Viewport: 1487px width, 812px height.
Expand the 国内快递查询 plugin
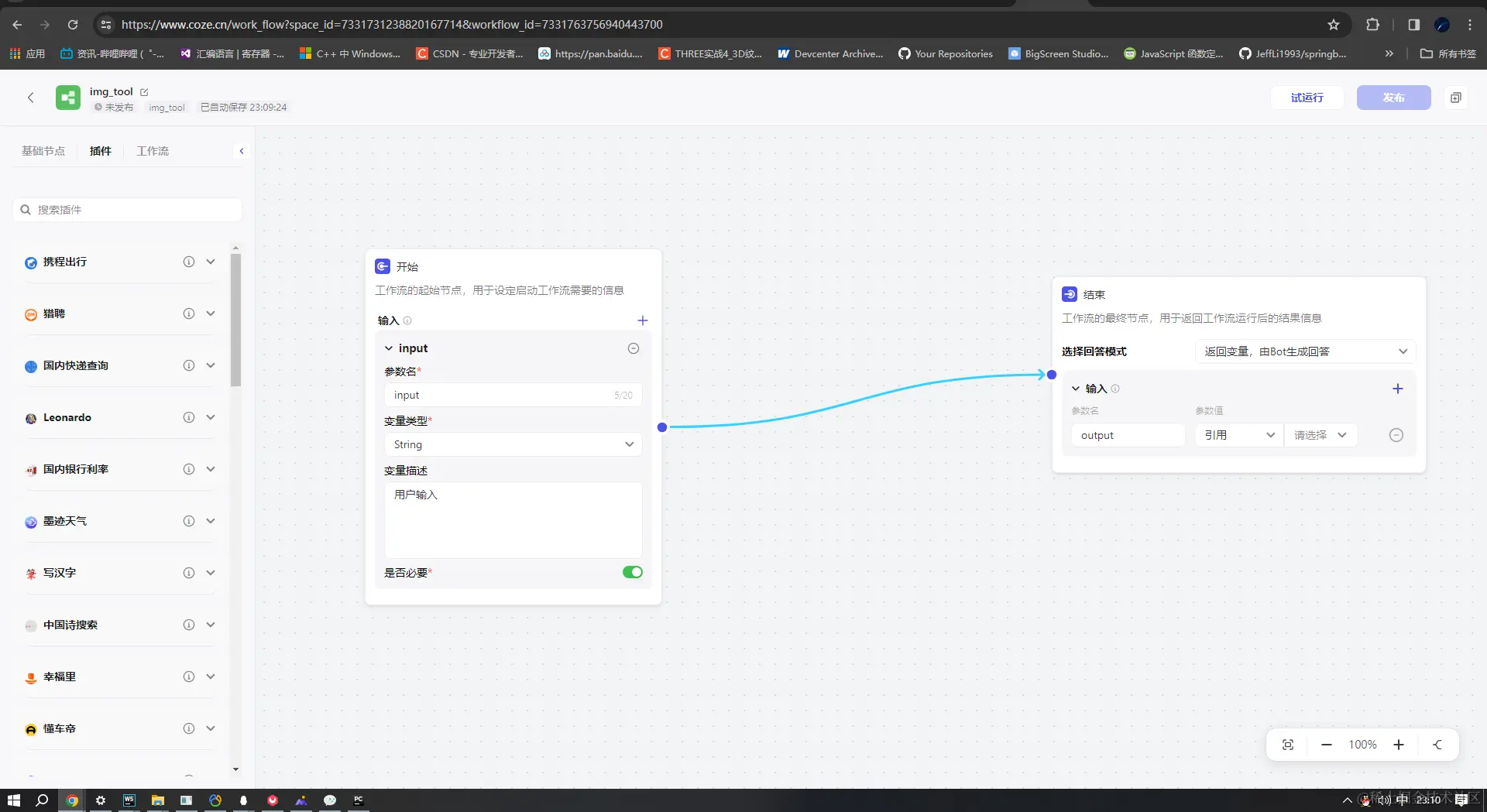(x=211, y=365)
